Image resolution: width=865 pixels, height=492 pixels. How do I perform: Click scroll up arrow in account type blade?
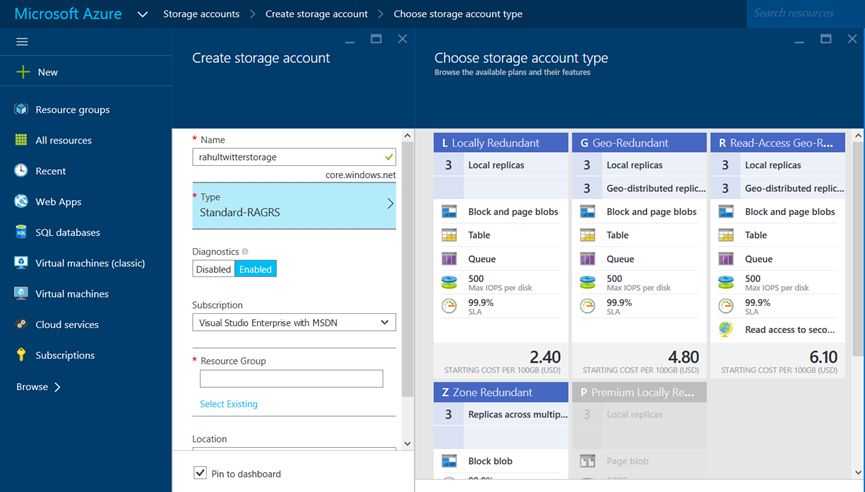858,136
